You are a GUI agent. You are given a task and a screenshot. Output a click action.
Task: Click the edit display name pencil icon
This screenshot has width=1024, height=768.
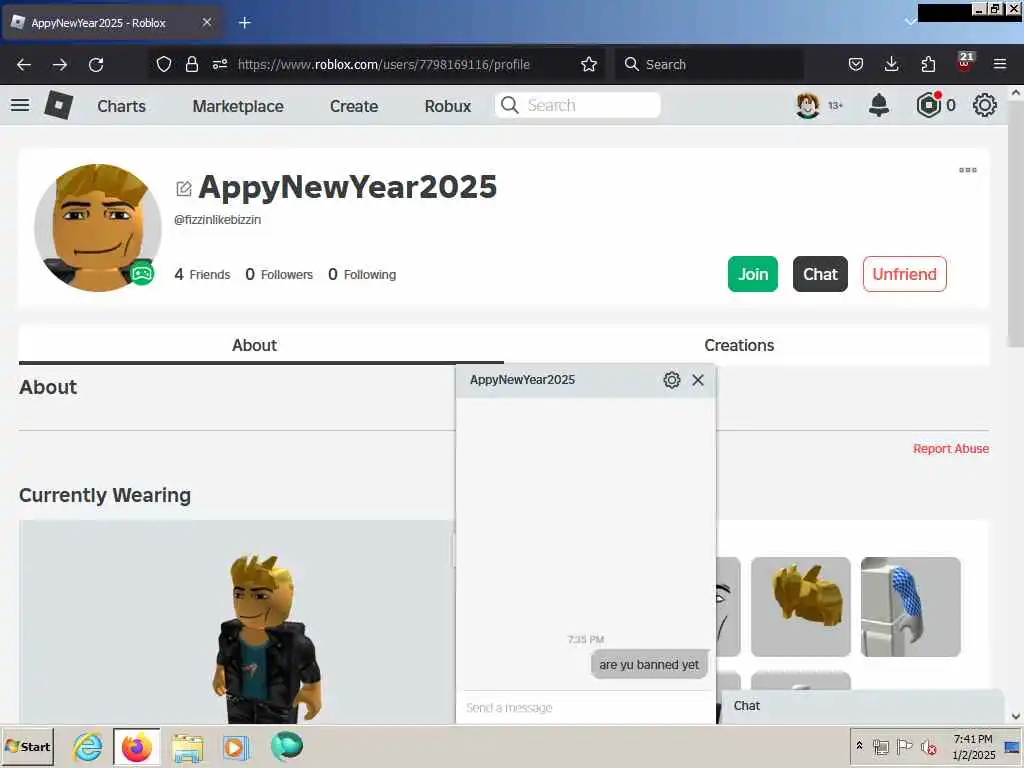184,189
